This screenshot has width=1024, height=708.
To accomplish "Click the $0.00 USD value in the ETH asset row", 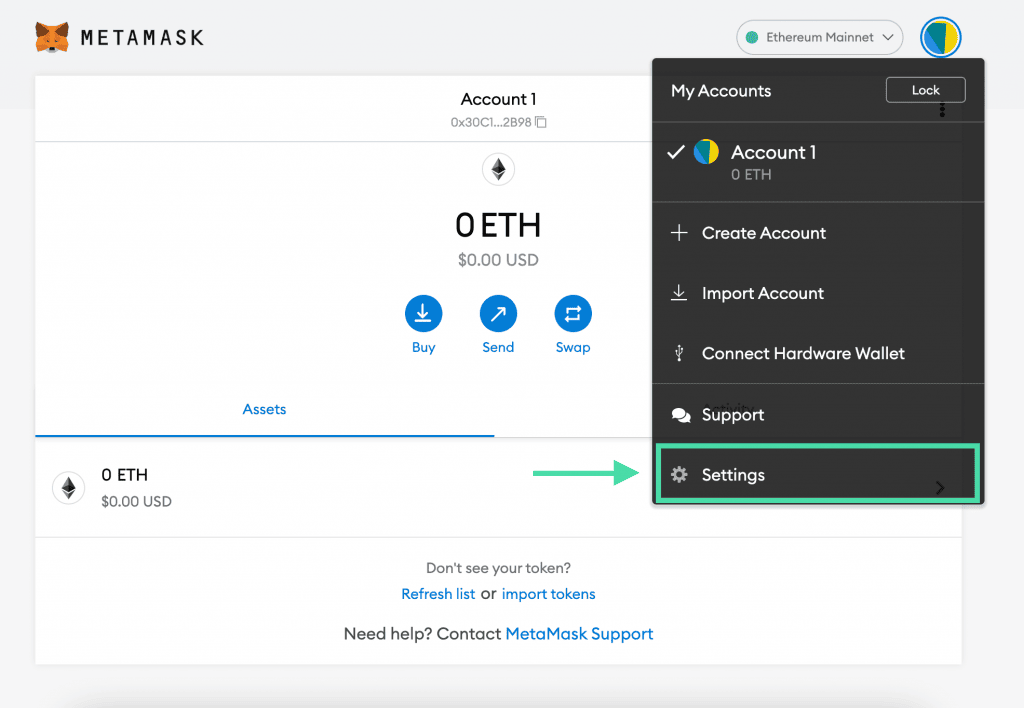I will [x=136, y=502].
